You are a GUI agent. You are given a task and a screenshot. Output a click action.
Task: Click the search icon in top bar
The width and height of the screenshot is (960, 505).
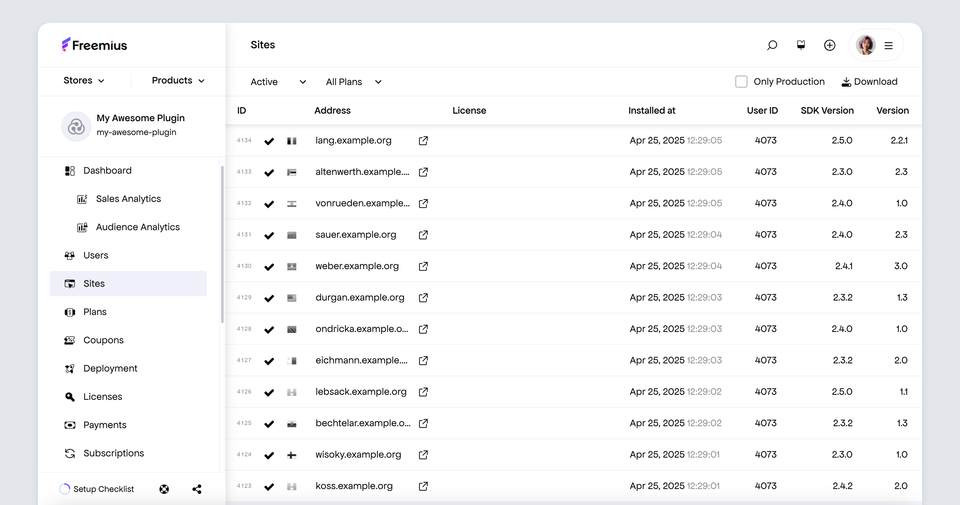[772, 45]
